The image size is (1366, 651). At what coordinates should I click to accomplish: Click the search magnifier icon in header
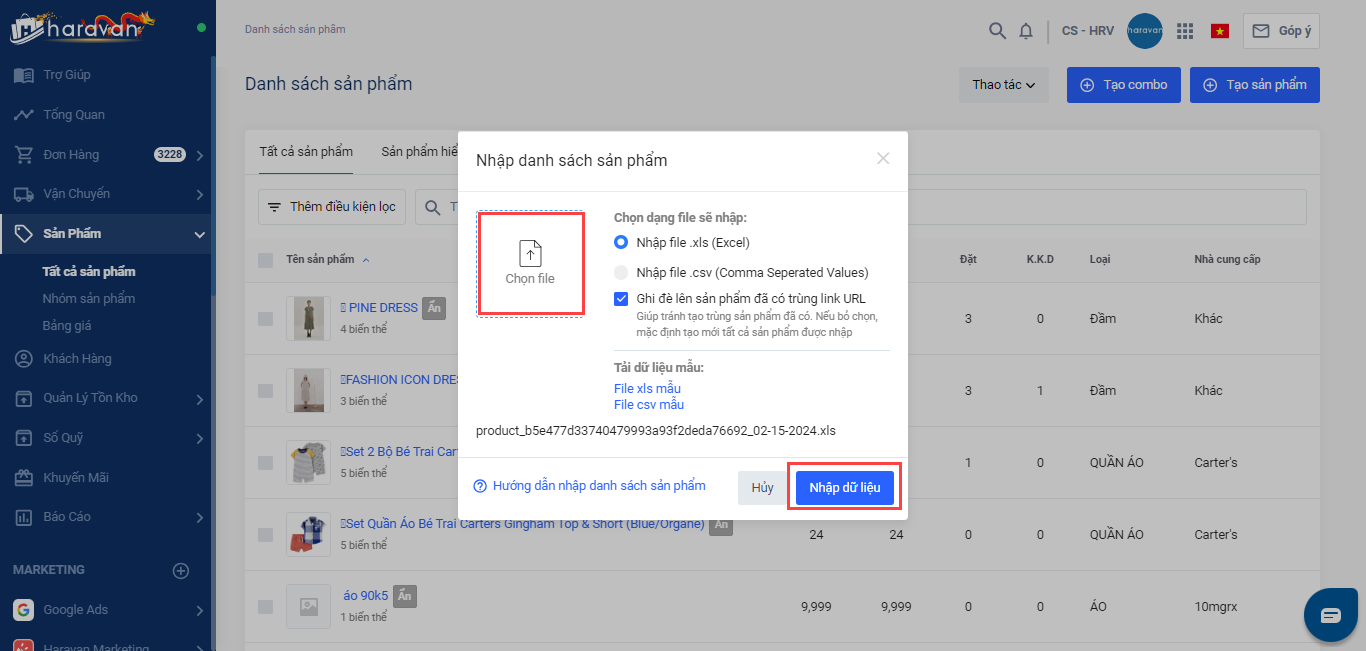click(x=997, y=31)
